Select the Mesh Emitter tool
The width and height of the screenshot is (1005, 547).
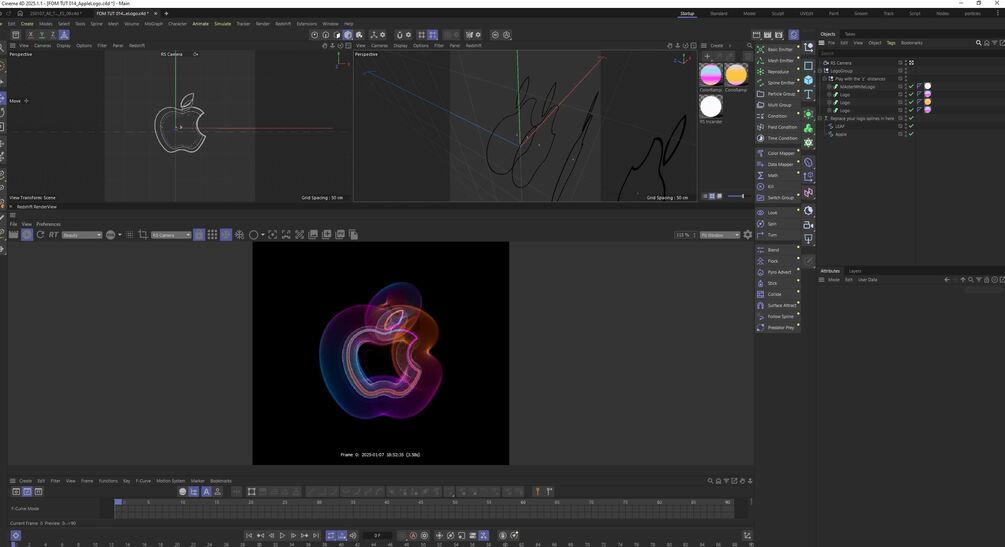pyautogui.click(x=777, y=60)
